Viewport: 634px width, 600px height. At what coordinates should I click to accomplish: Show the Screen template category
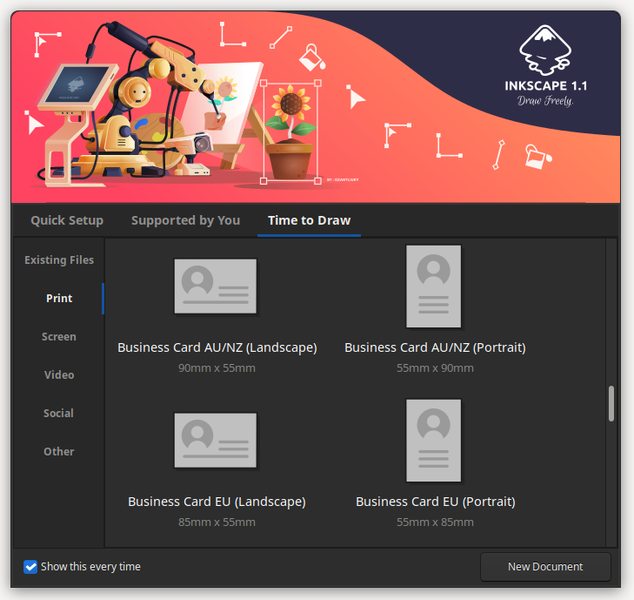59,337
